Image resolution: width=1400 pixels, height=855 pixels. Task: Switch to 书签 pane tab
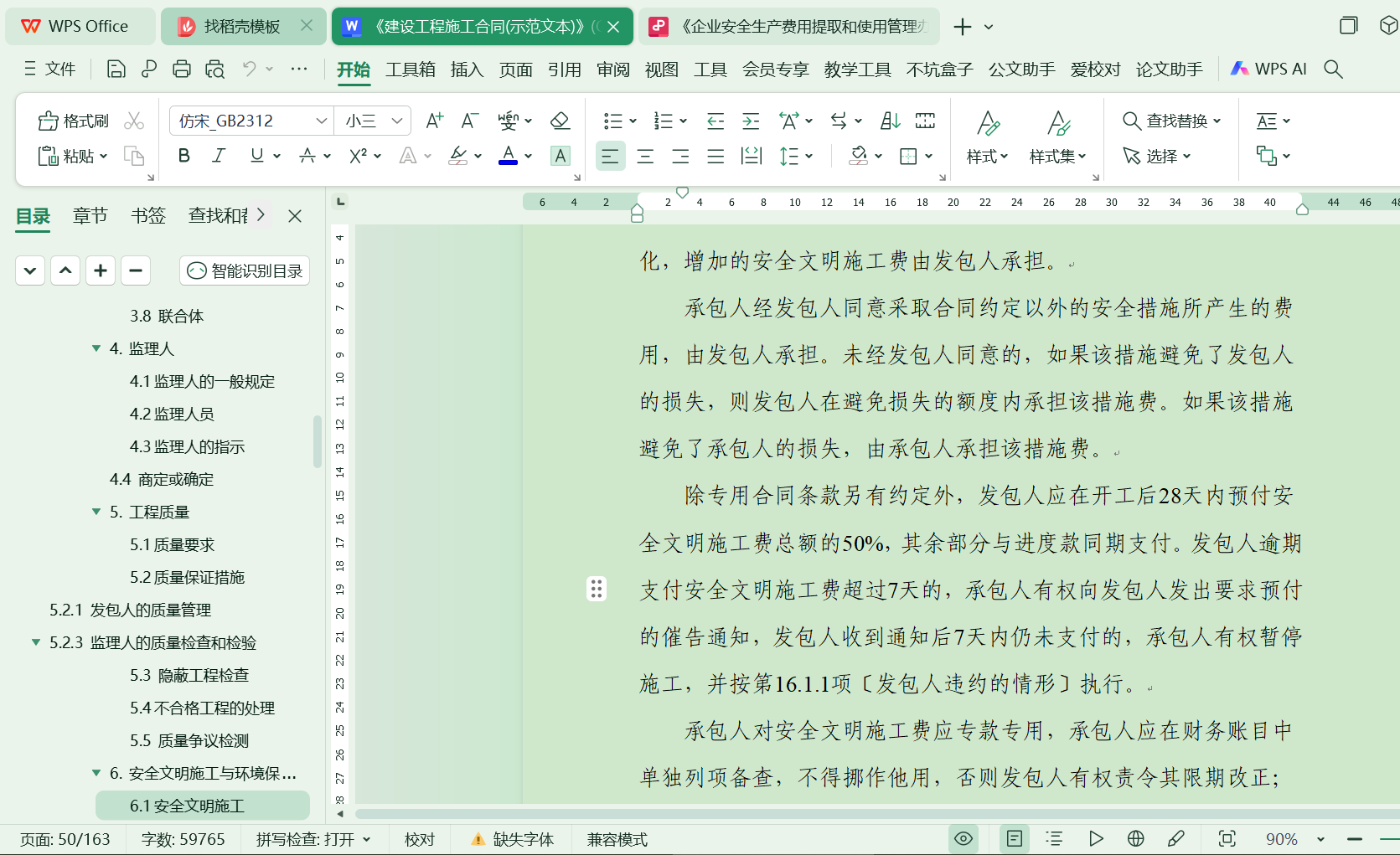click(x=148, y=216)
